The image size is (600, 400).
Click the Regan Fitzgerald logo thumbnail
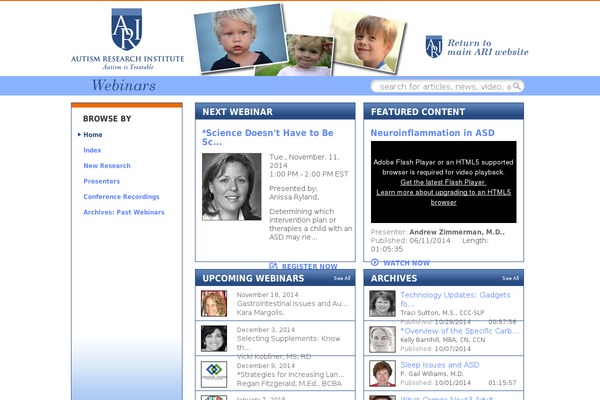coord(214,374)
